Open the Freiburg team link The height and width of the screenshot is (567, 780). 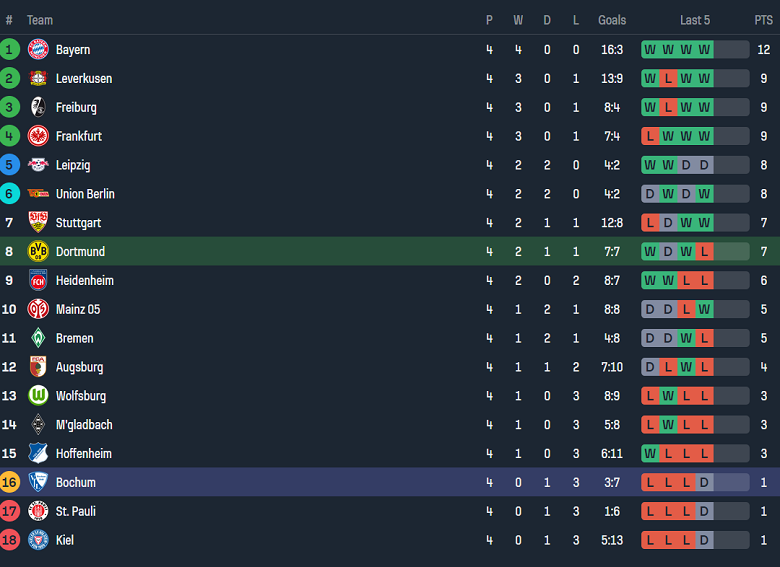(x=76, y=107)
